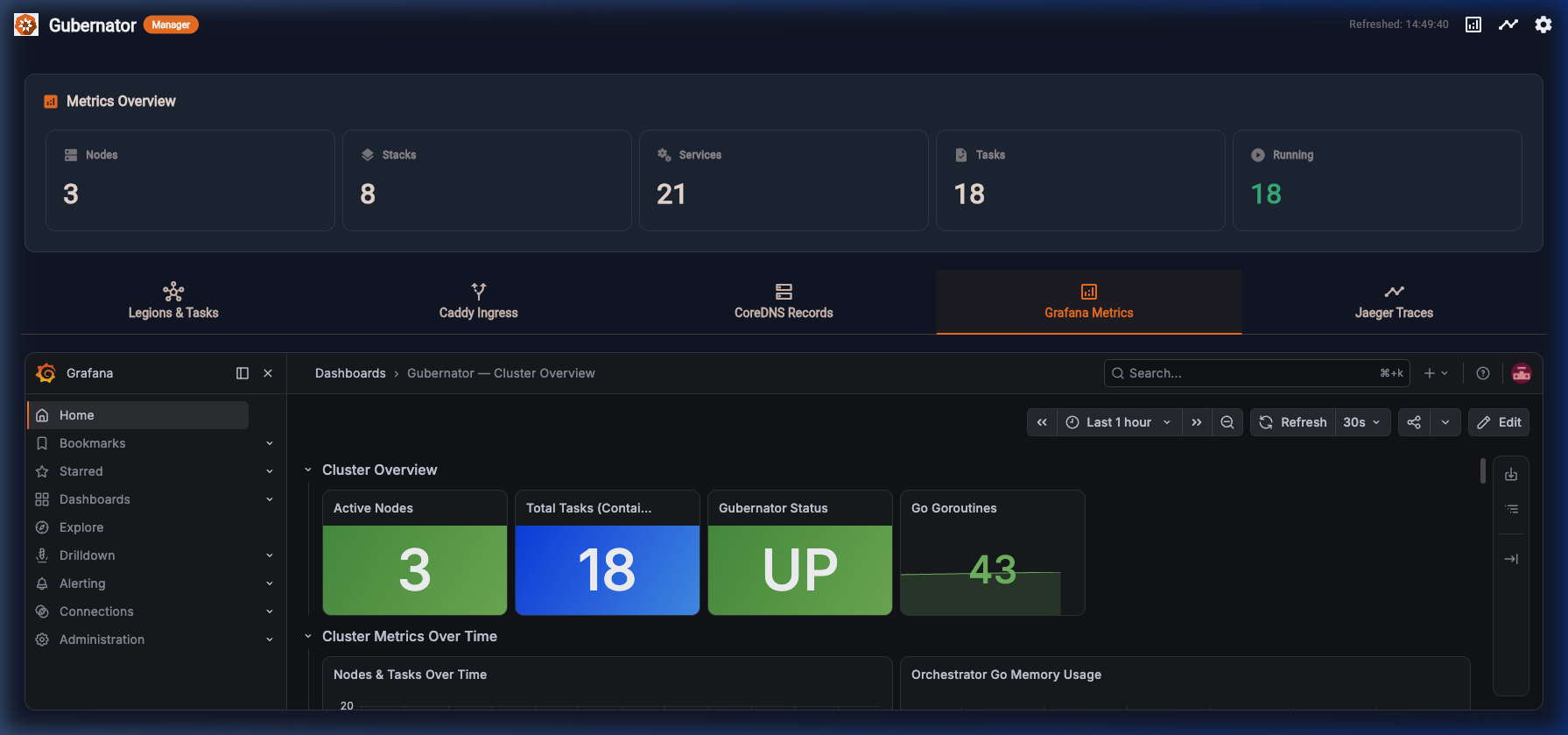Click the Refresh dashboard button

(1293, 422)
